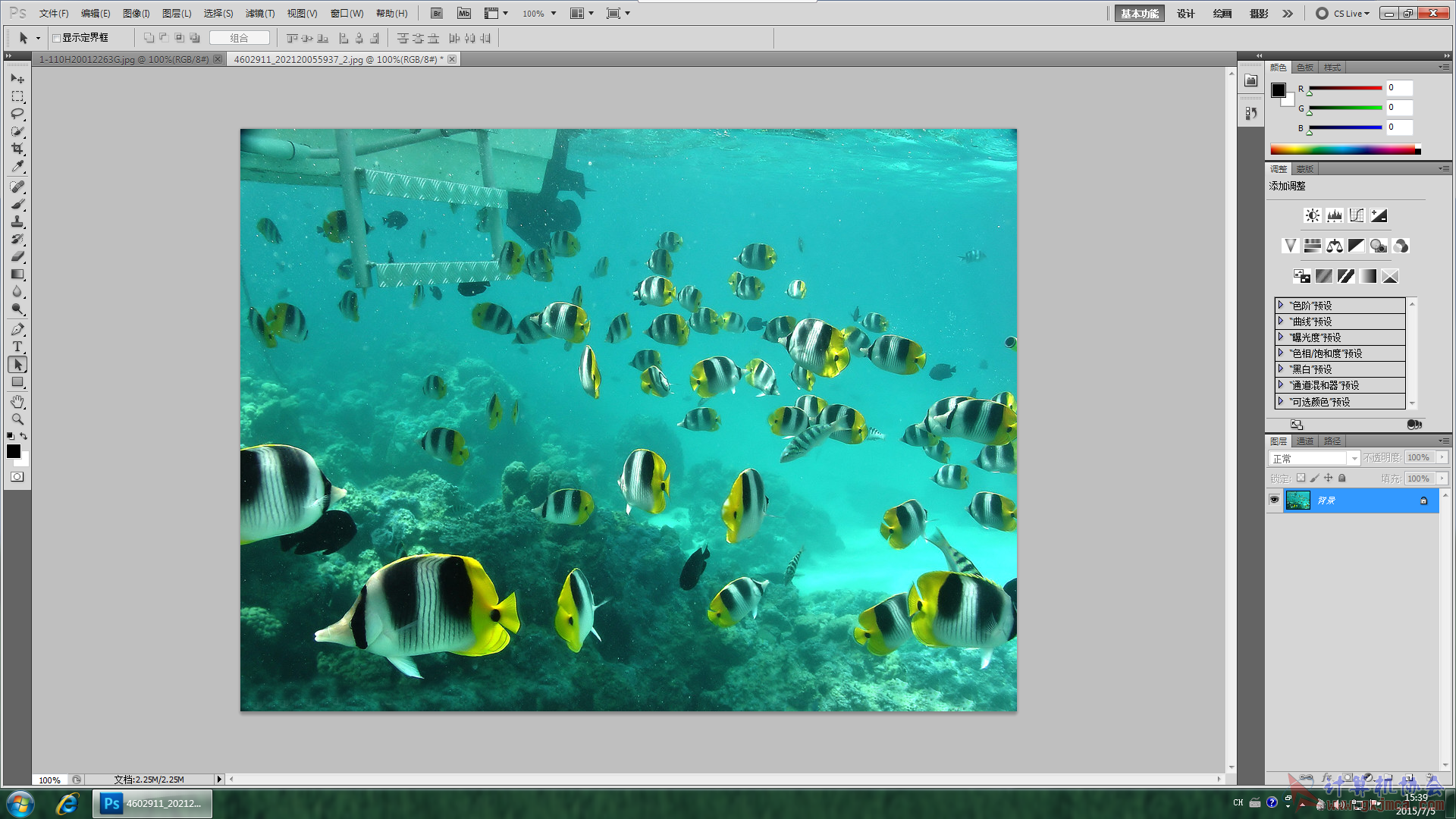Select the Clone Stamp tool
This screenshot has height=819, width=1456.
[x=17, y=221]
